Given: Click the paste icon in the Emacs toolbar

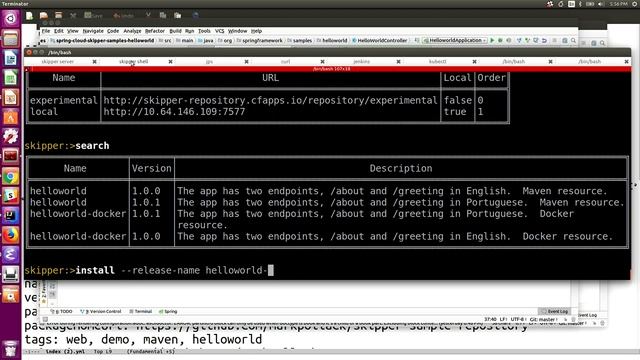Looking at the screenshot, I should 178,16.
